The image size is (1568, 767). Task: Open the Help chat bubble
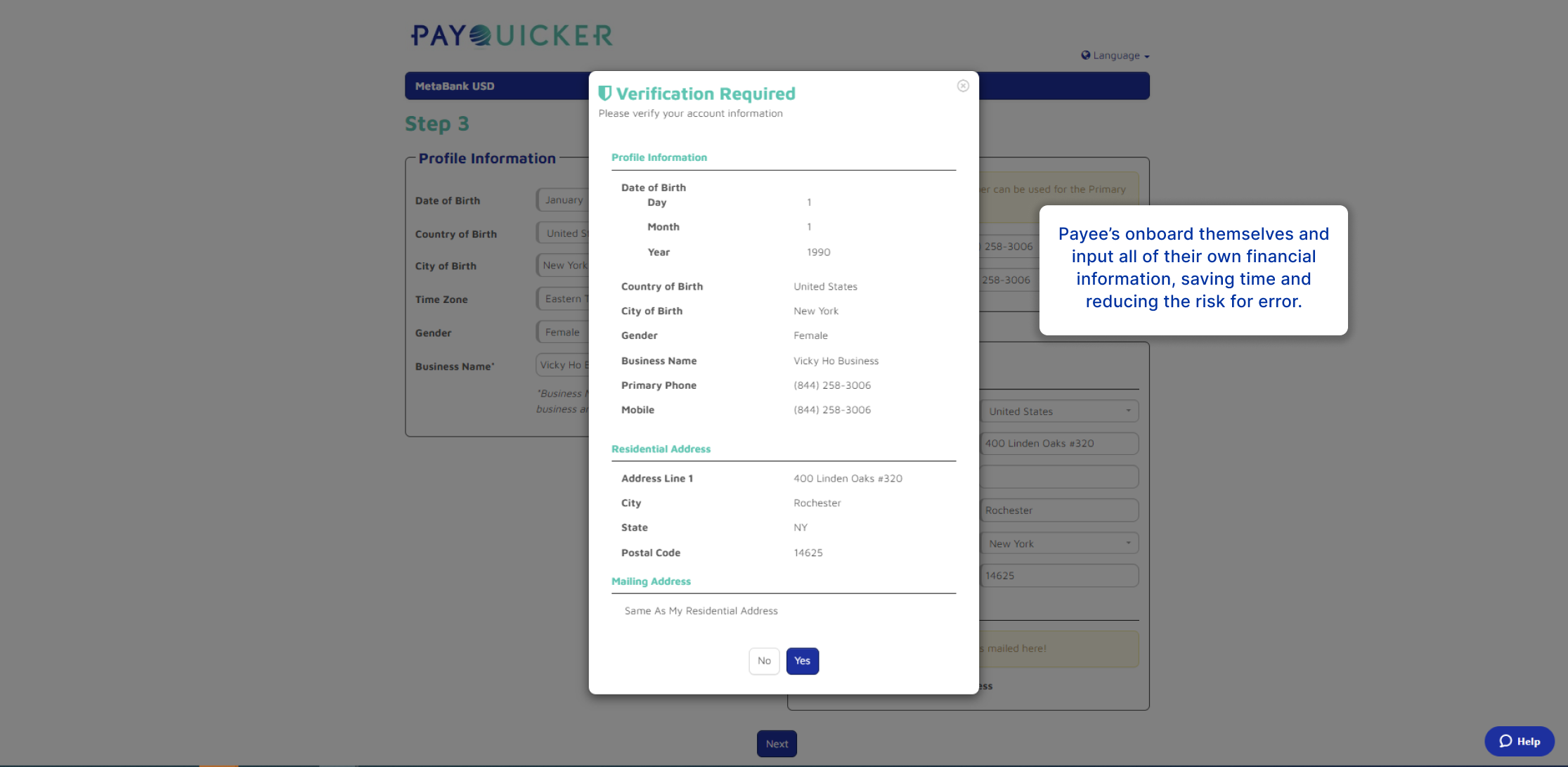tap(1520, 741)
